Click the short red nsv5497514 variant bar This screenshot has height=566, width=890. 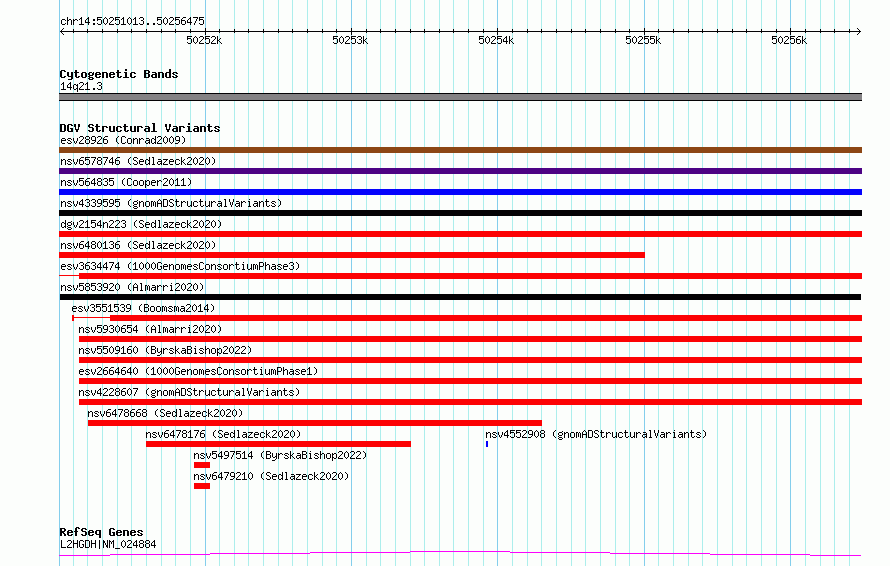tap(202, 465)
